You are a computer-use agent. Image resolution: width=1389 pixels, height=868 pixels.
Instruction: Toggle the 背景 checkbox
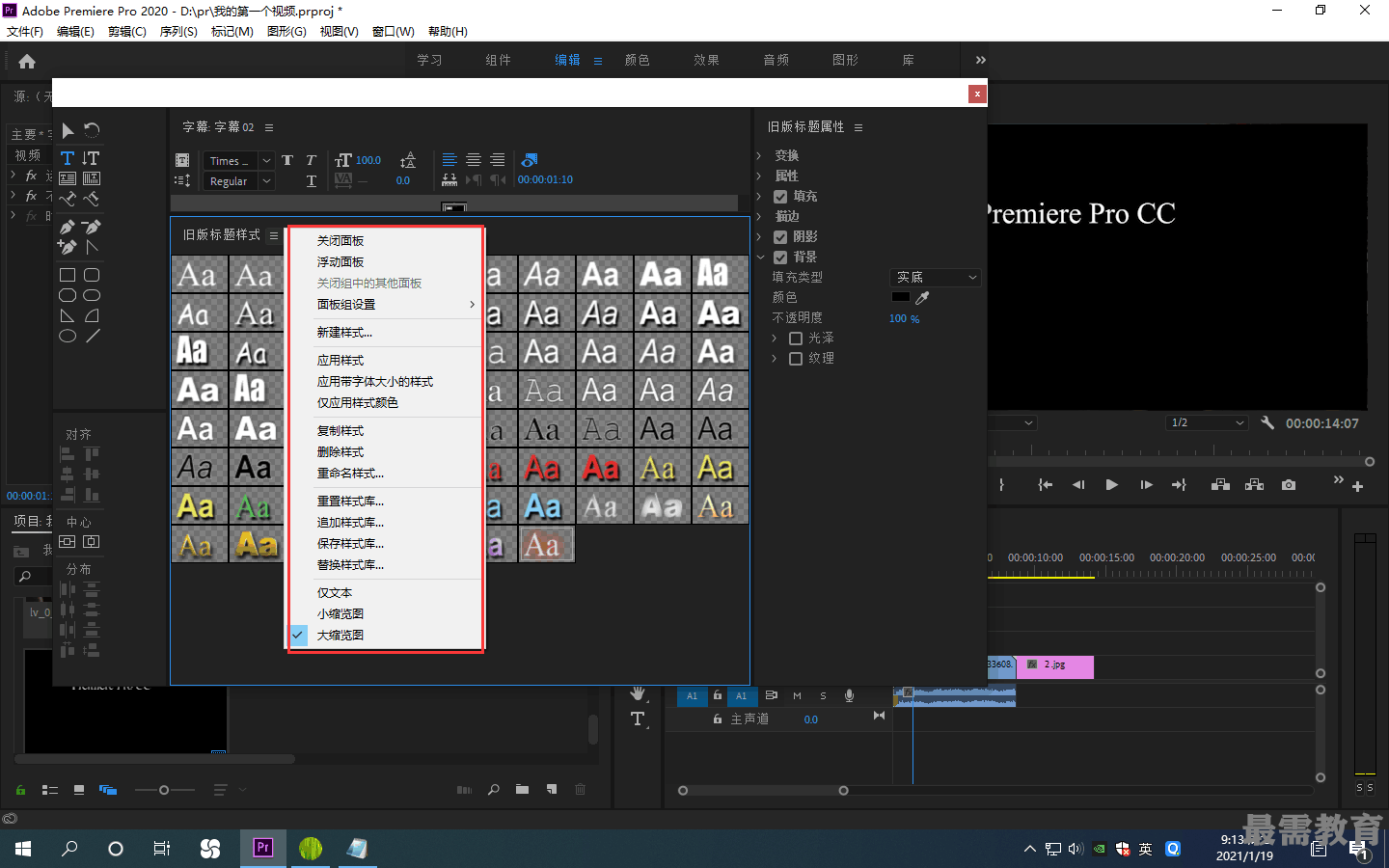pyautogui.click(x=780, y=258)
